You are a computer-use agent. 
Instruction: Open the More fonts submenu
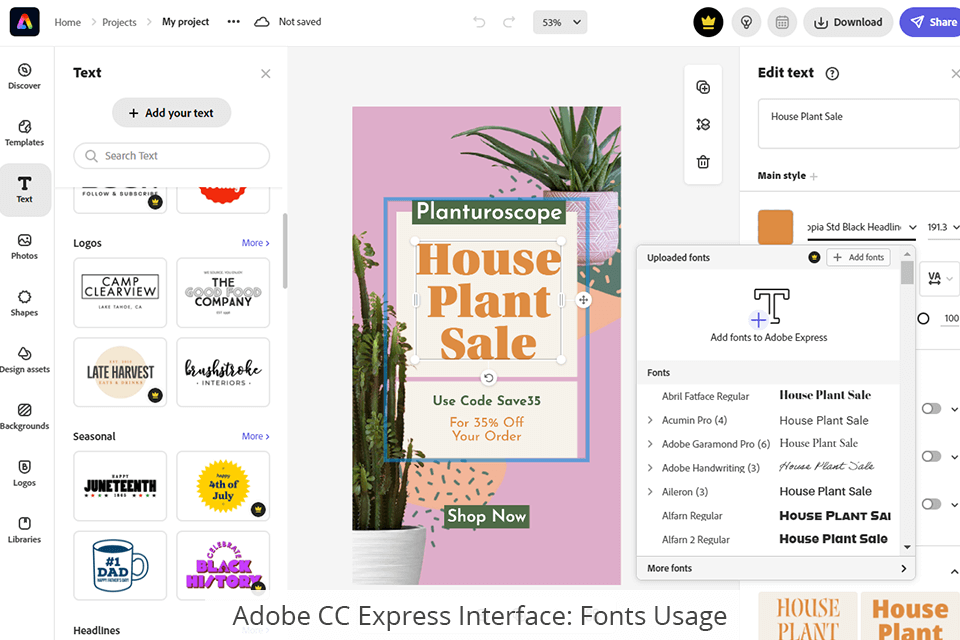click(x=776, y=568)
